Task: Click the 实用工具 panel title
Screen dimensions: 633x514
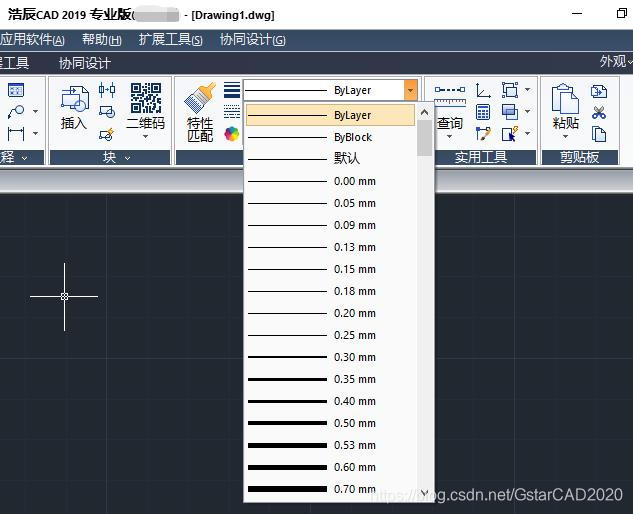Action: pos(481,157)
